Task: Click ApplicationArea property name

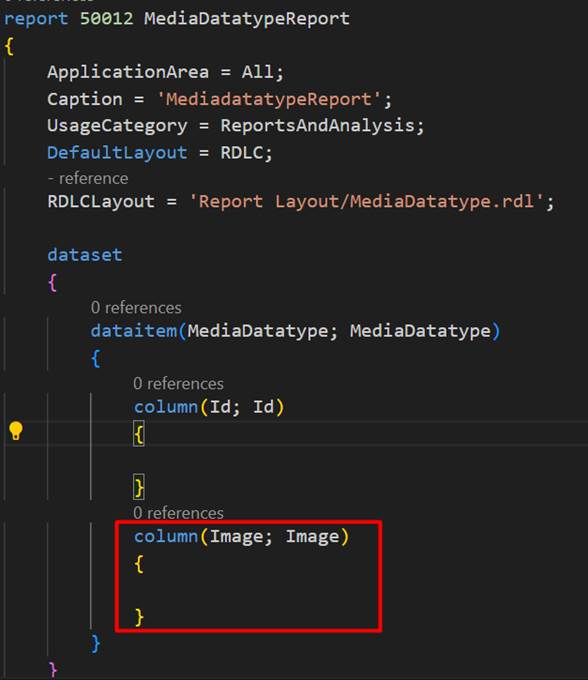Action: click(x=128, y=72)
